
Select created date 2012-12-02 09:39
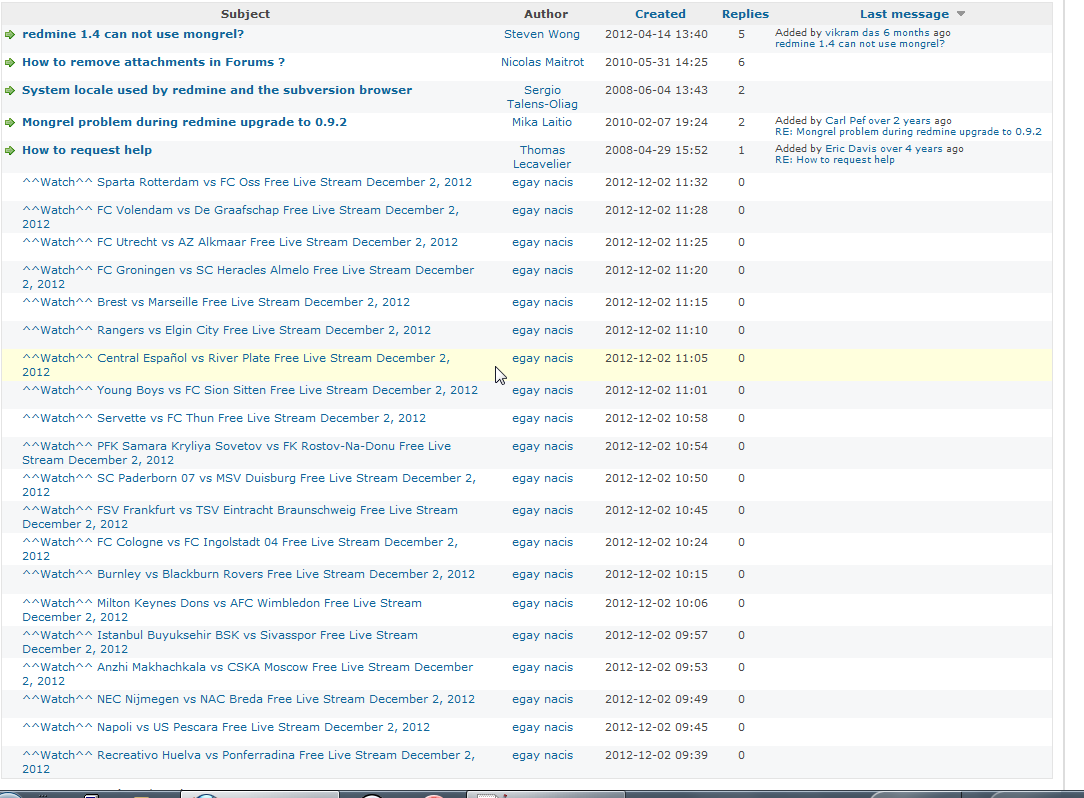pyautogui.click(x=656, y=755)
